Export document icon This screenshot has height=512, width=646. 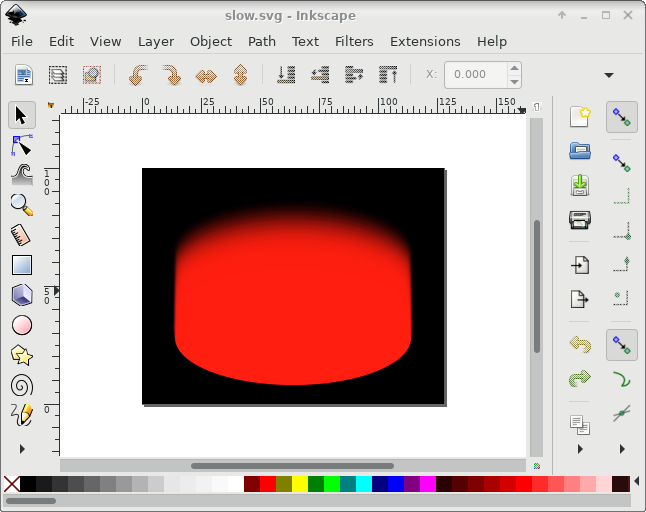coord(580,299)
